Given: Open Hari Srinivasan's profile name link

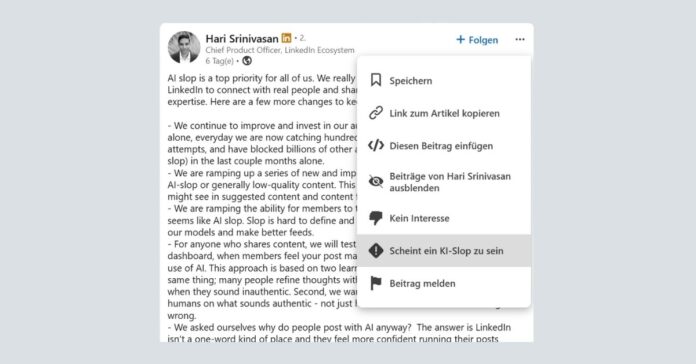Looking at the screenshot, I should coord(242,39).
